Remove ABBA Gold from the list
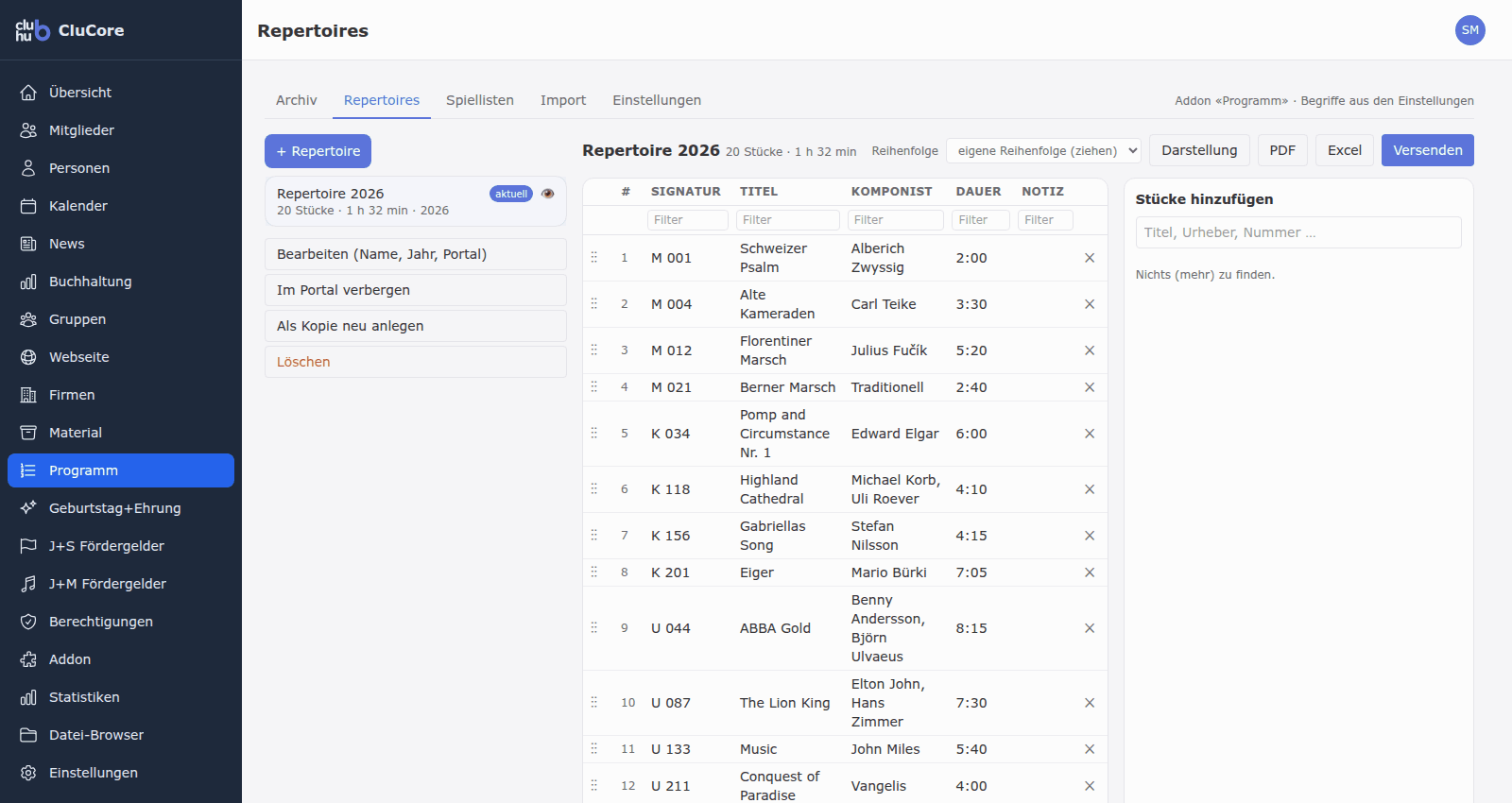Image resolution: width=1512 pixels, height=803 pixels. [1090, 628]
